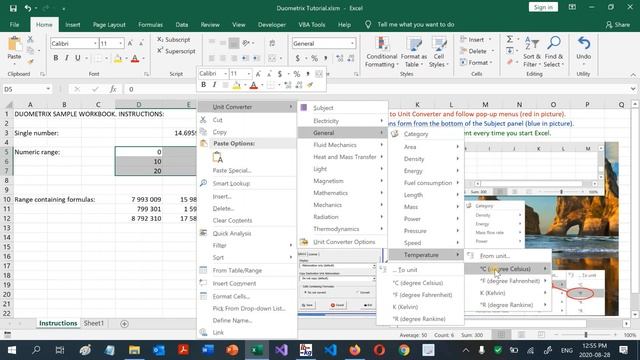Switch to the Formulas ribbon tab

point(150,24)
